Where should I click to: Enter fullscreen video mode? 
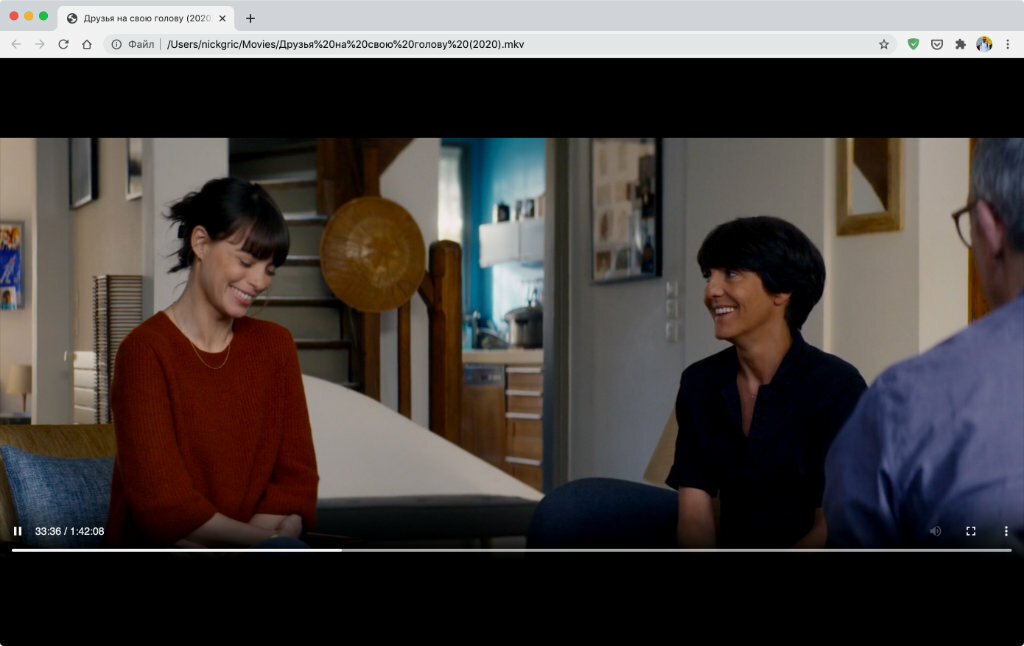click(970, 531)
